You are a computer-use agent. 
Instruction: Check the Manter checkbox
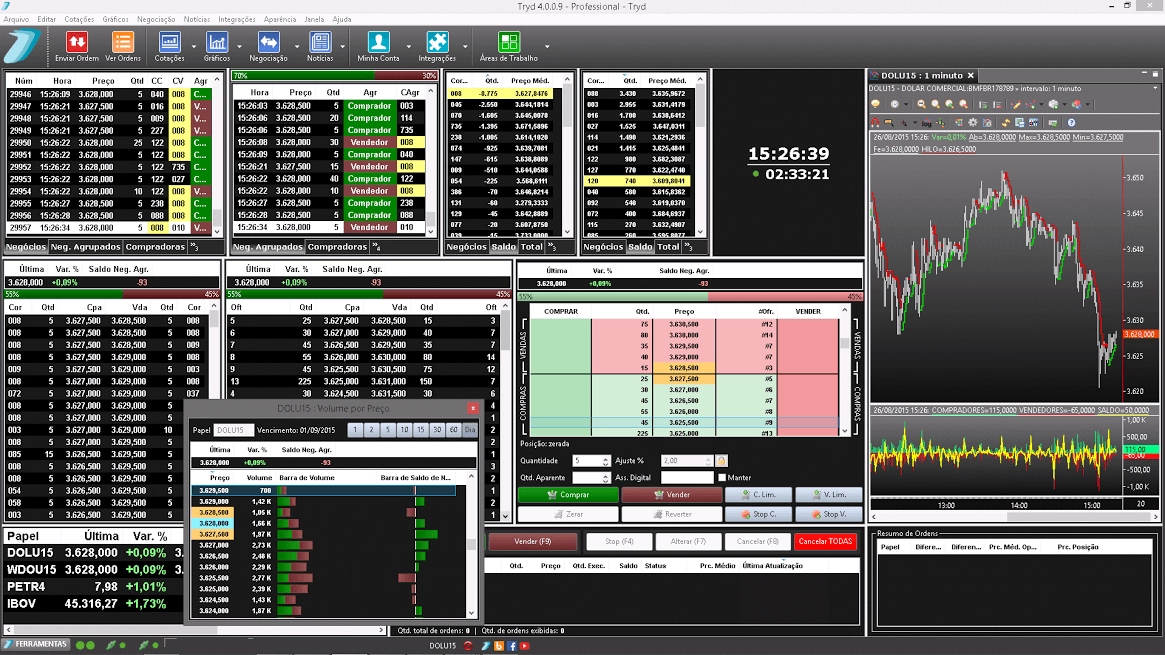pyautogui.click(x=720, y=478)
